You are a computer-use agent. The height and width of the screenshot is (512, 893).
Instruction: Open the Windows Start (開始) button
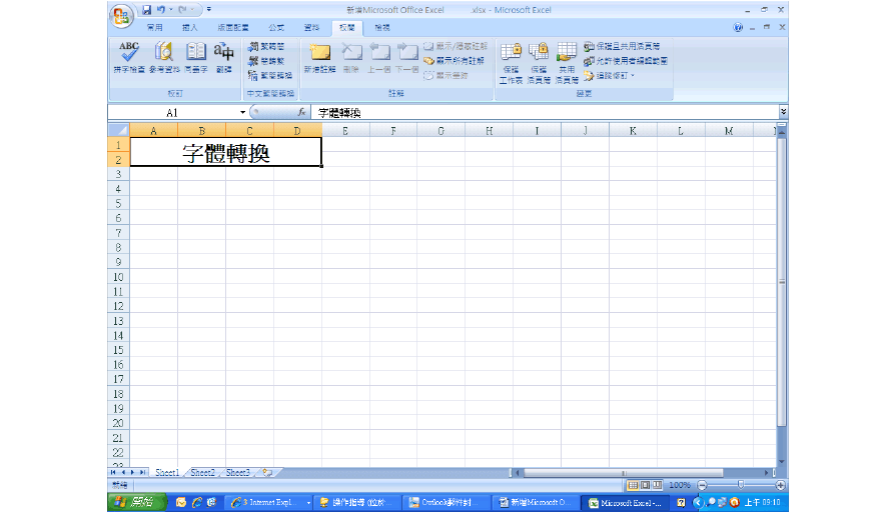(x=137, y=502)
